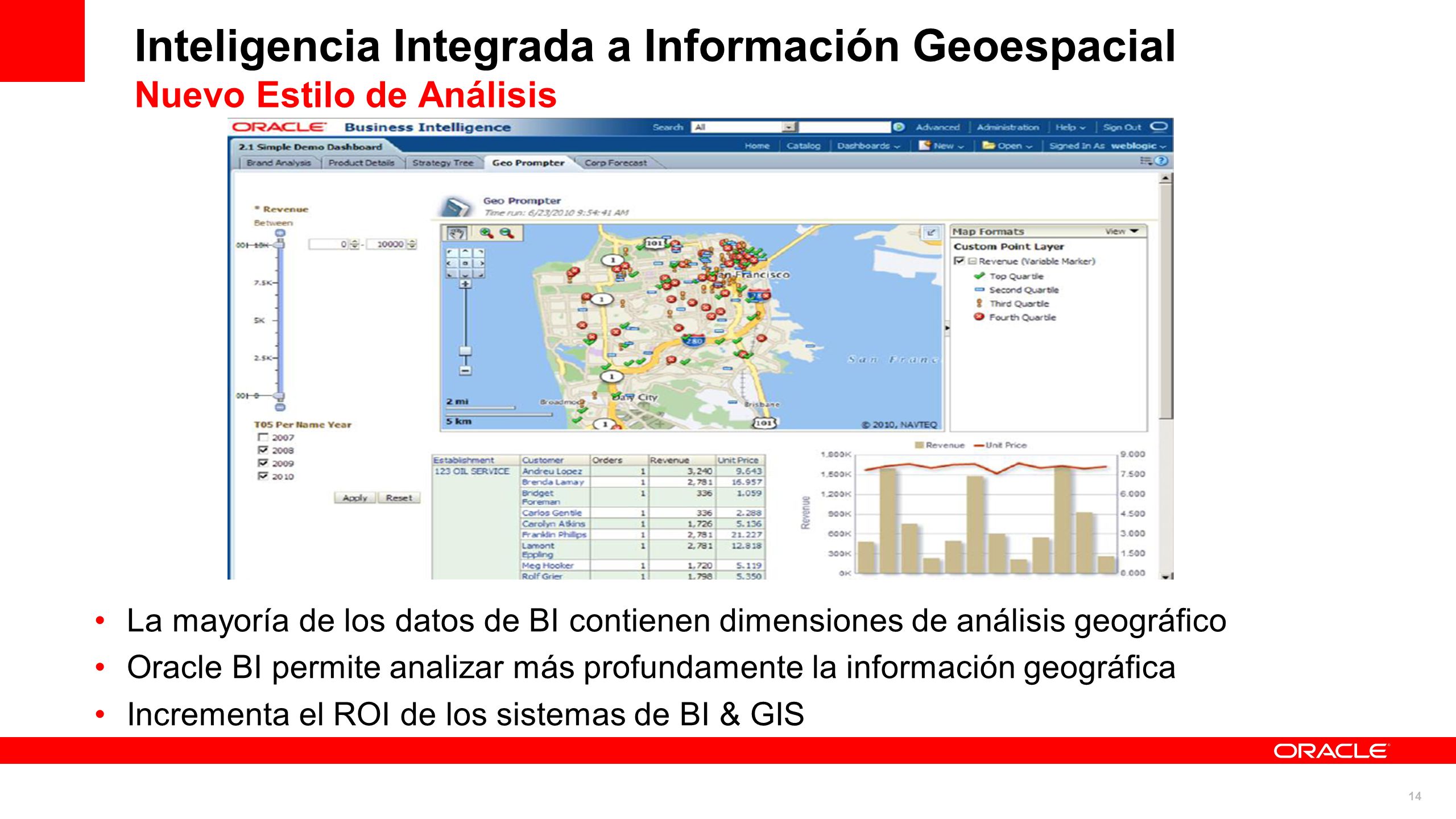Open the Map Formats View dropdown
The image size is (1456, 819).
(x=1122, y=231)
